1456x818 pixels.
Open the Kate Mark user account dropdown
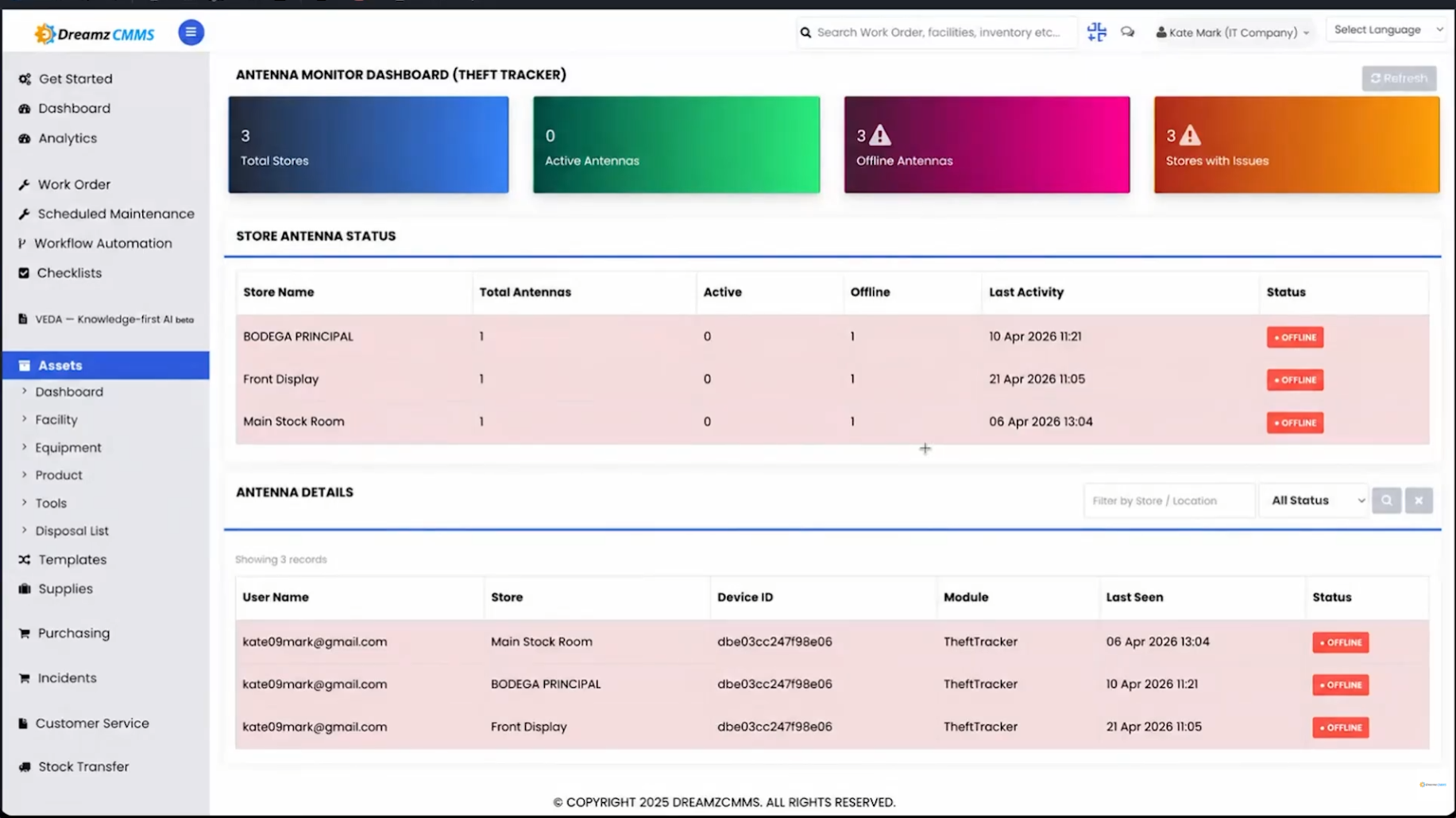click(x=1232, y=33)
